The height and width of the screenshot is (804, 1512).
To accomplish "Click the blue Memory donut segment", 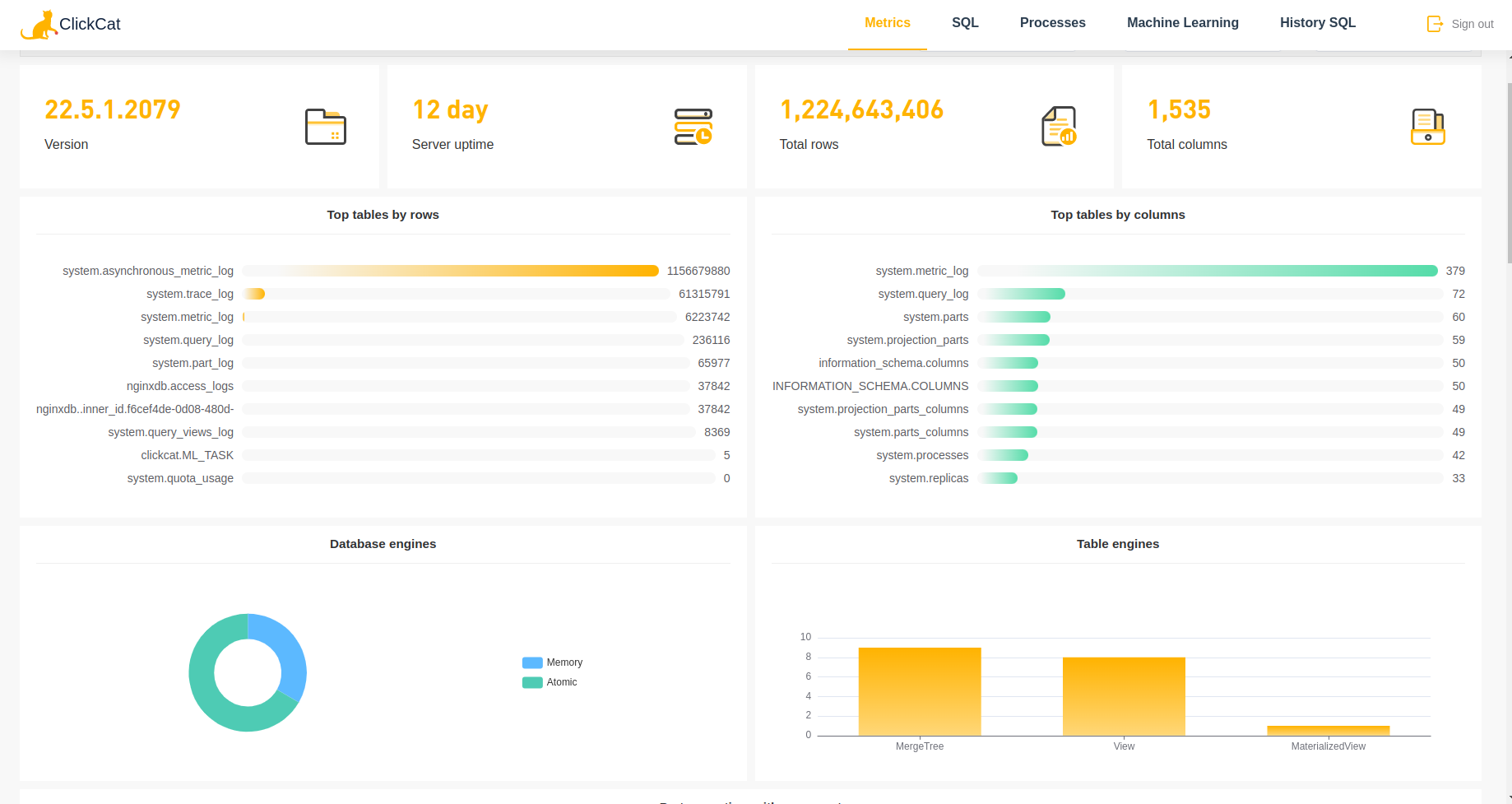I will click(288, 650).
